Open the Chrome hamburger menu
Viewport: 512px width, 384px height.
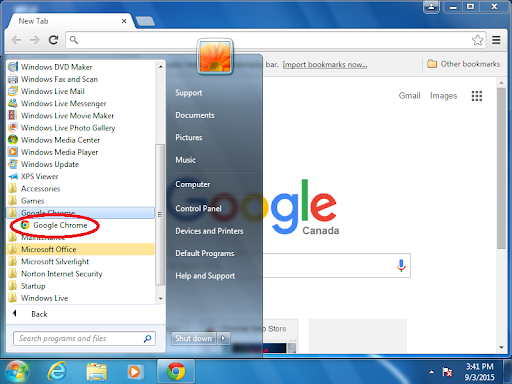pos(496,40)
